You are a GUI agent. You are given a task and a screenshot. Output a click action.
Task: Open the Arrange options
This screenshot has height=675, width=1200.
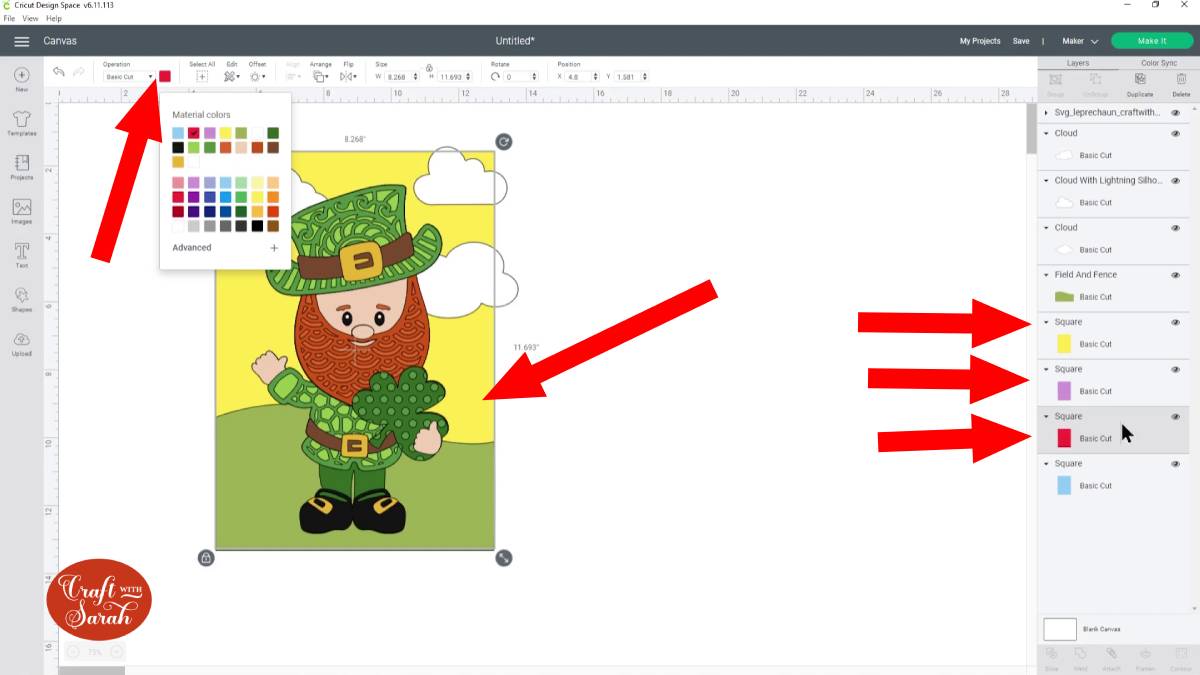point(321,76)
